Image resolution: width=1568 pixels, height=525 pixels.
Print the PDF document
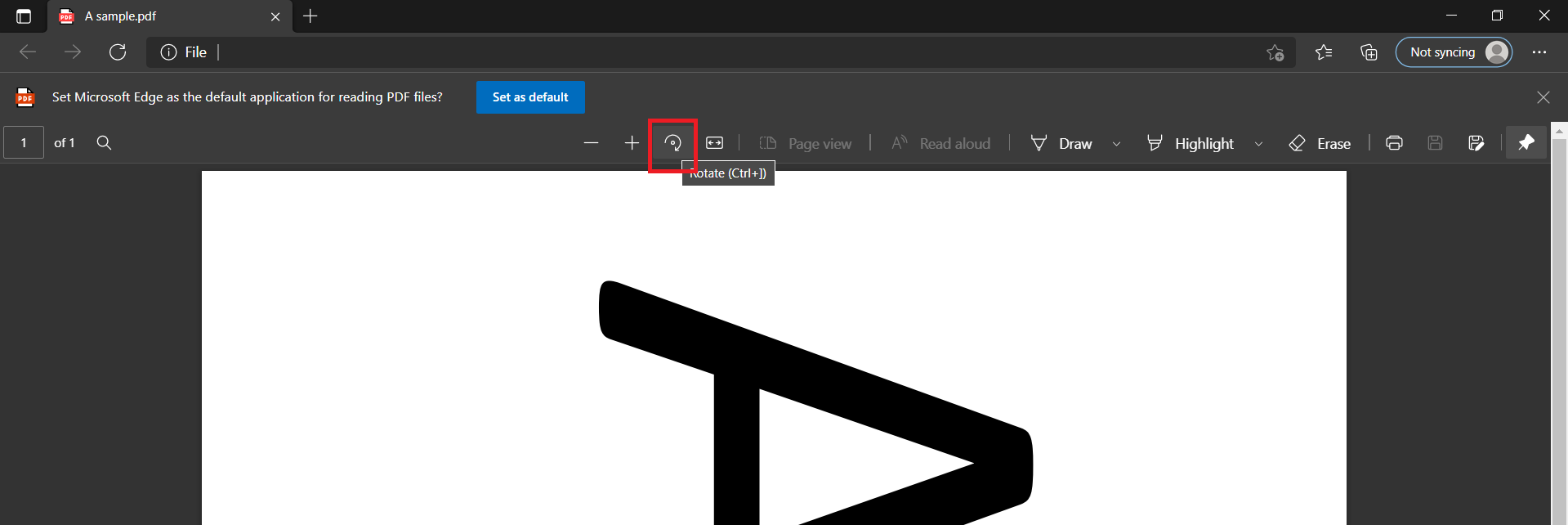tap(1394, 143)
